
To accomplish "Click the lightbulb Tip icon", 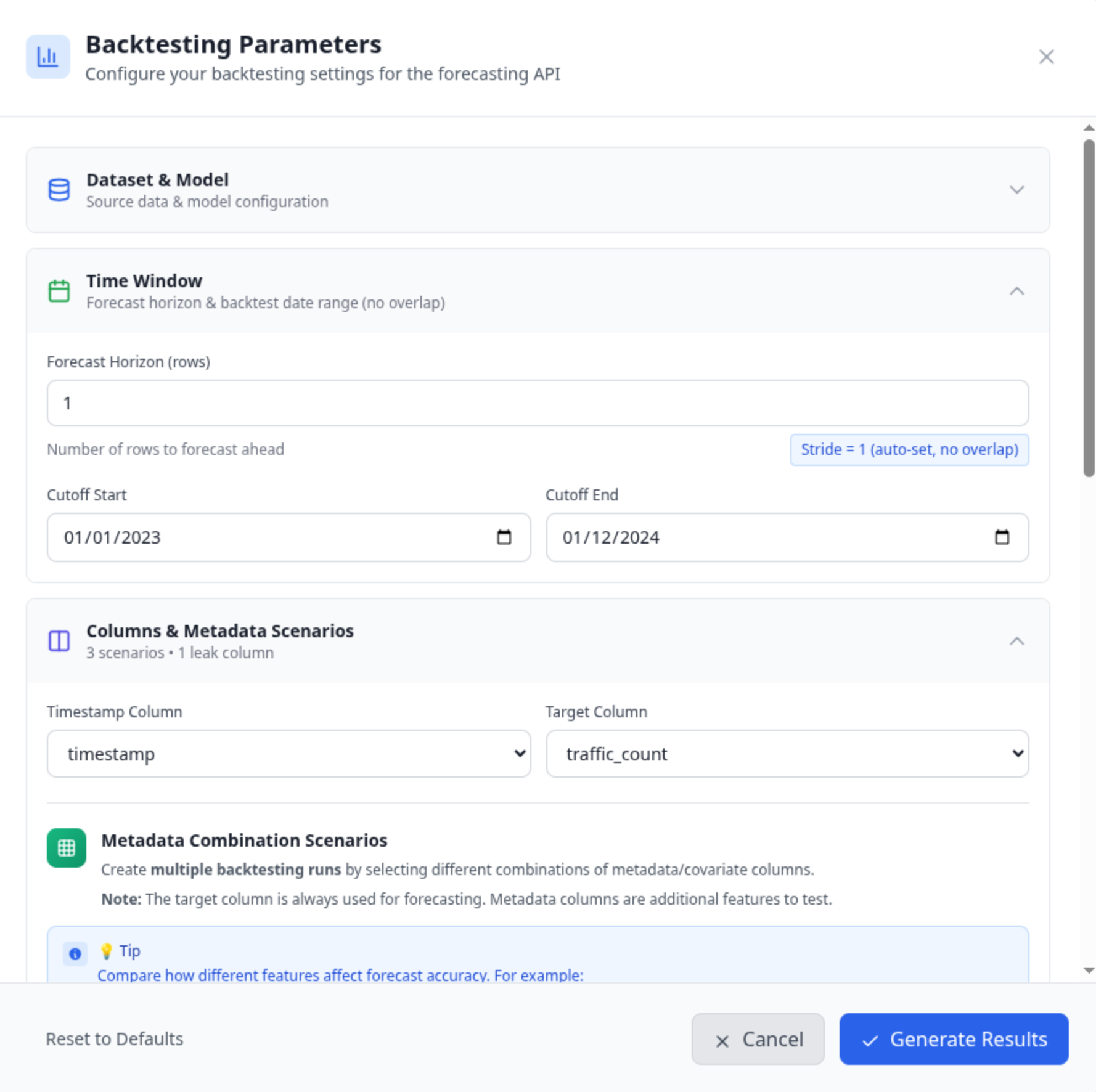I will point(106,951).
